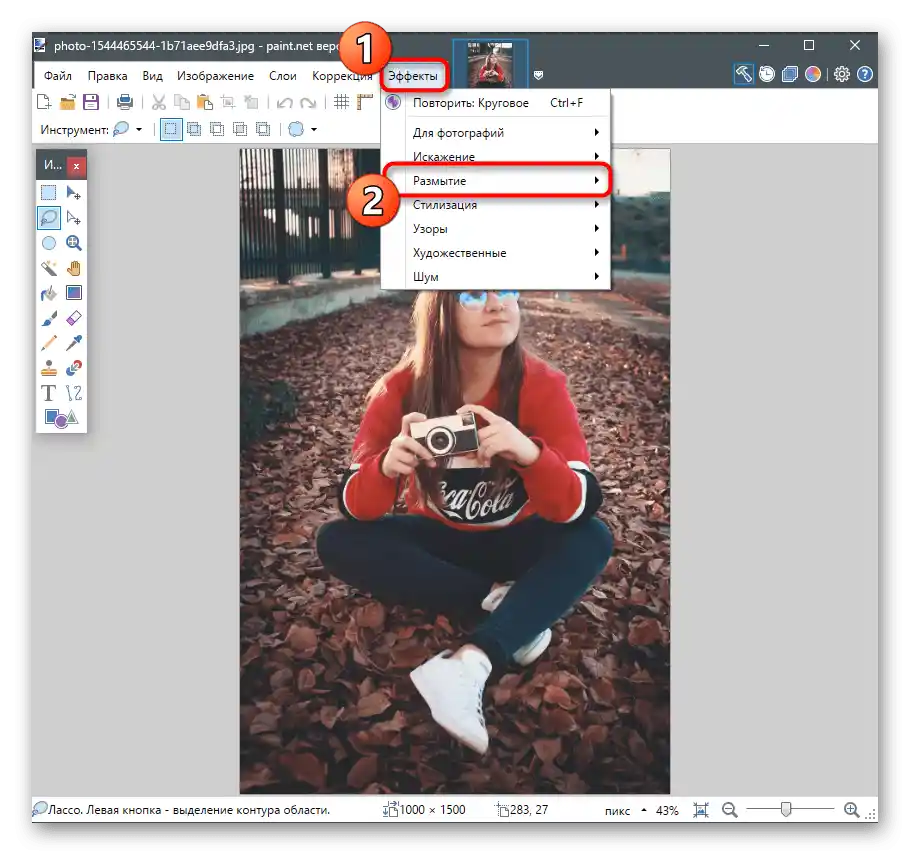Screen dimensions: 910x855
Task: Select the Lasso Select tool in the toolbox
Action: tap(49, 218)
